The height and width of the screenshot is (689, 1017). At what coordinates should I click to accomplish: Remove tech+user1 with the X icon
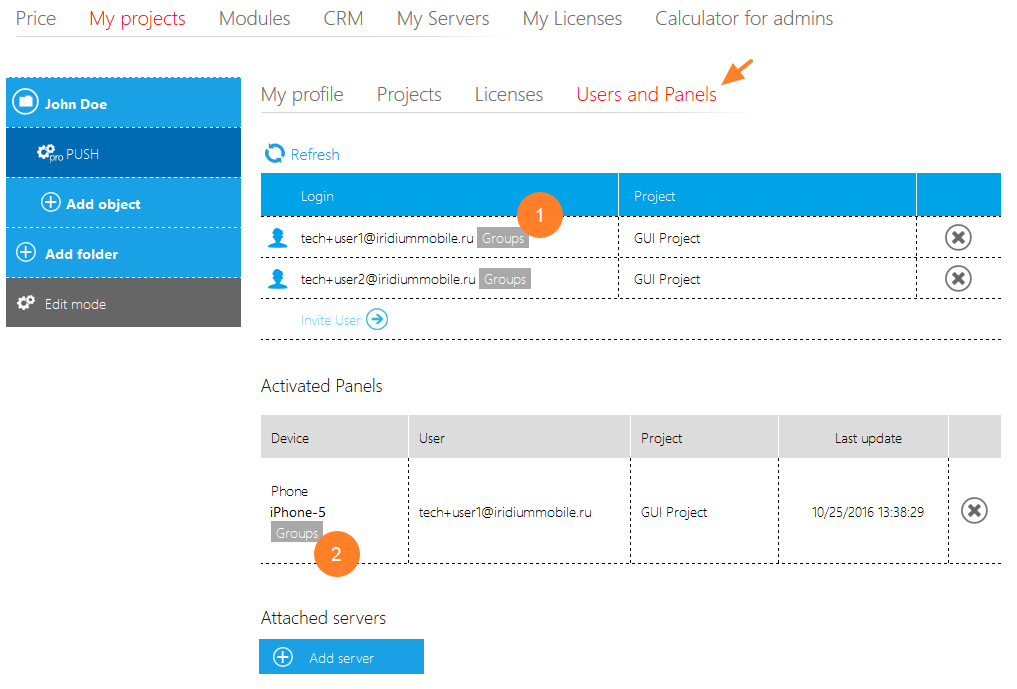click(x=958, y=238)
